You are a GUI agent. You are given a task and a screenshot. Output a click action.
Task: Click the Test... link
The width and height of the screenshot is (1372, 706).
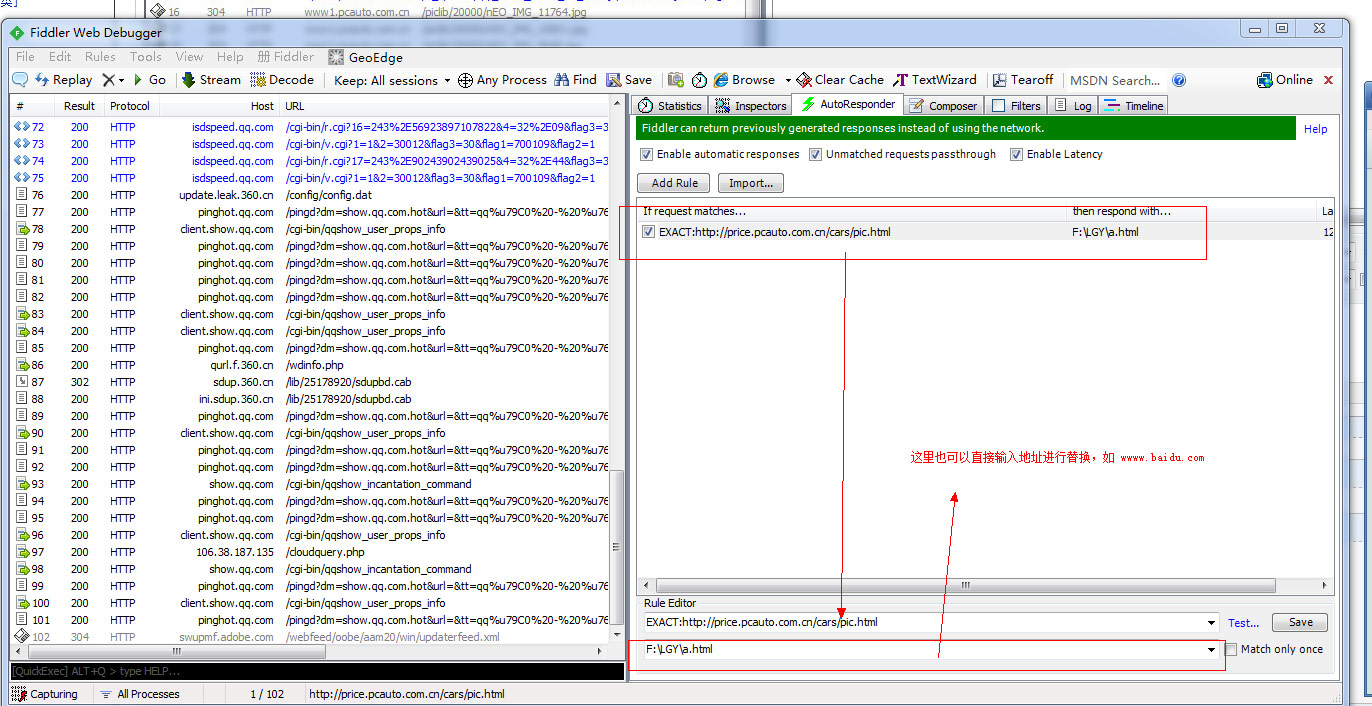1243,622
